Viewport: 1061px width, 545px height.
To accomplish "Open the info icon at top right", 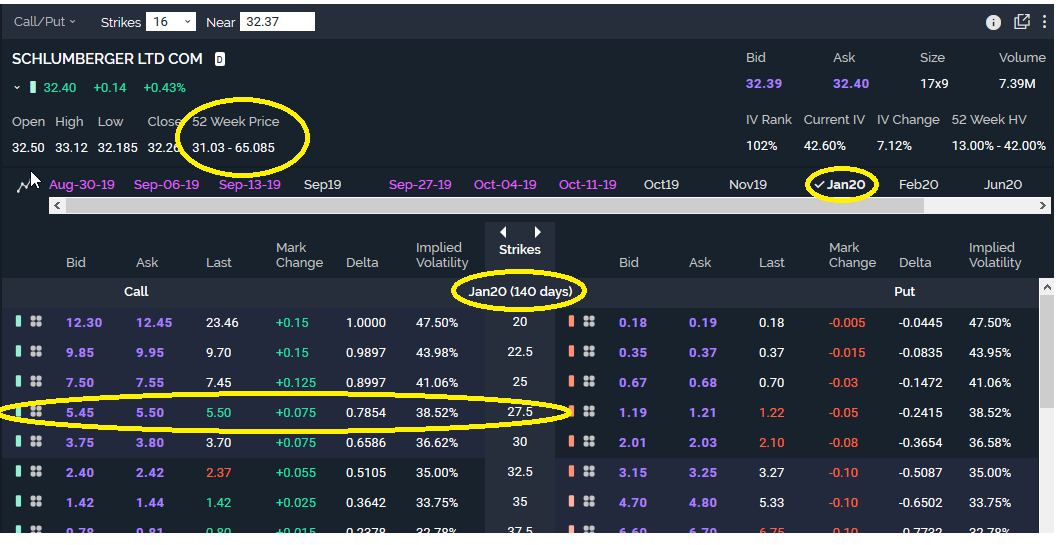I will [x=993, y=22].
